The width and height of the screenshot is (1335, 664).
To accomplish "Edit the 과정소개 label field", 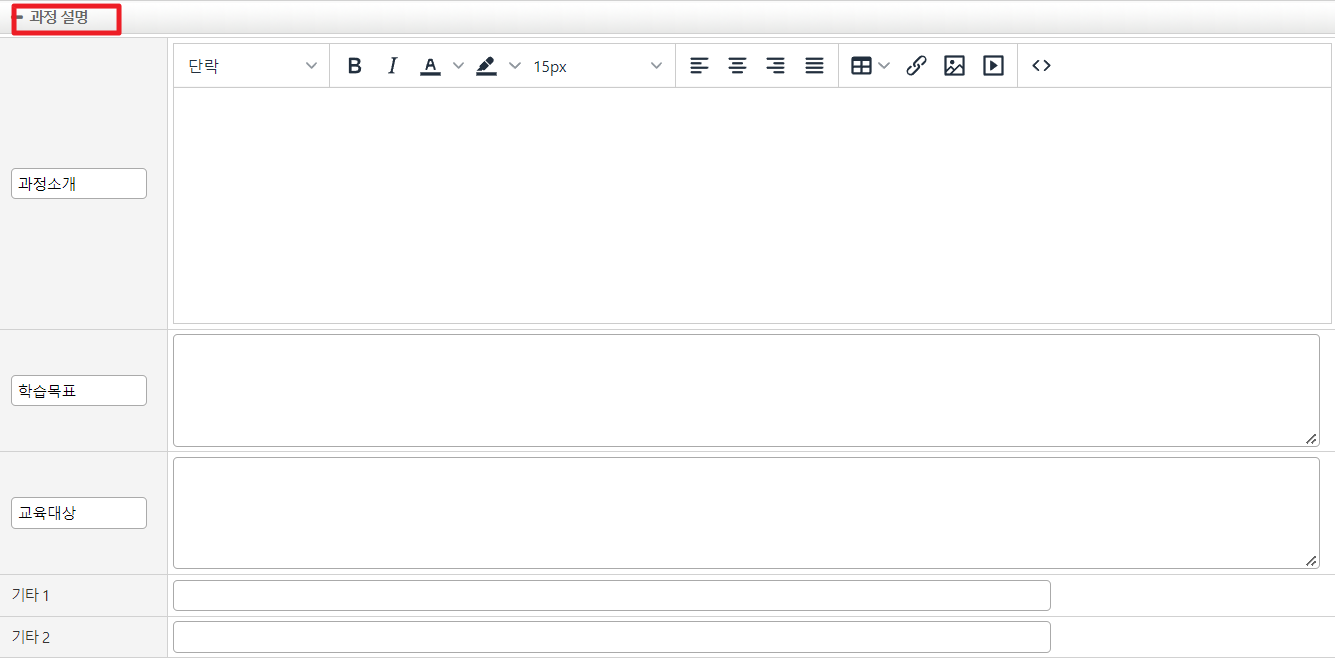I will point(79,184).
